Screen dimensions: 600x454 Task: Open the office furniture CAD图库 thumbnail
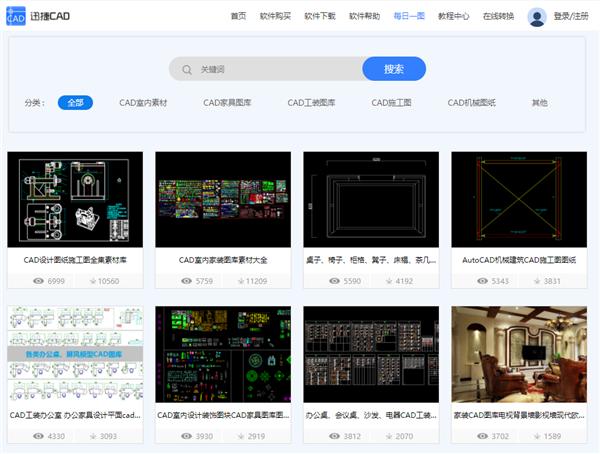click(75, 354)
